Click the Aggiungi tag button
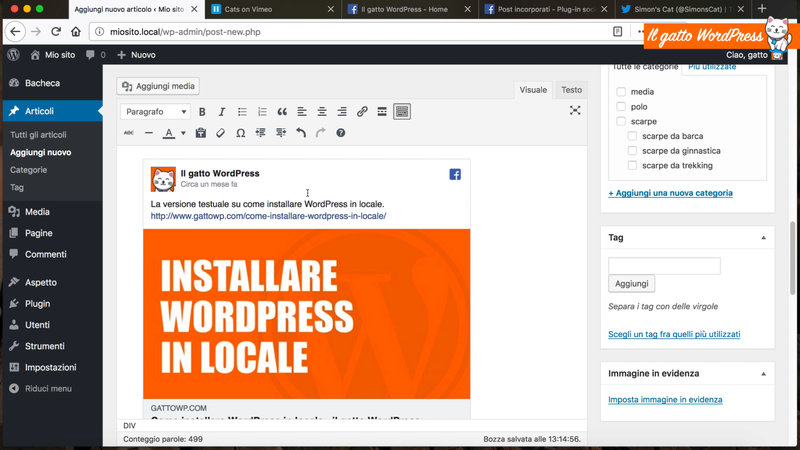This screenshot has height=450, width=800. [632, 284]
